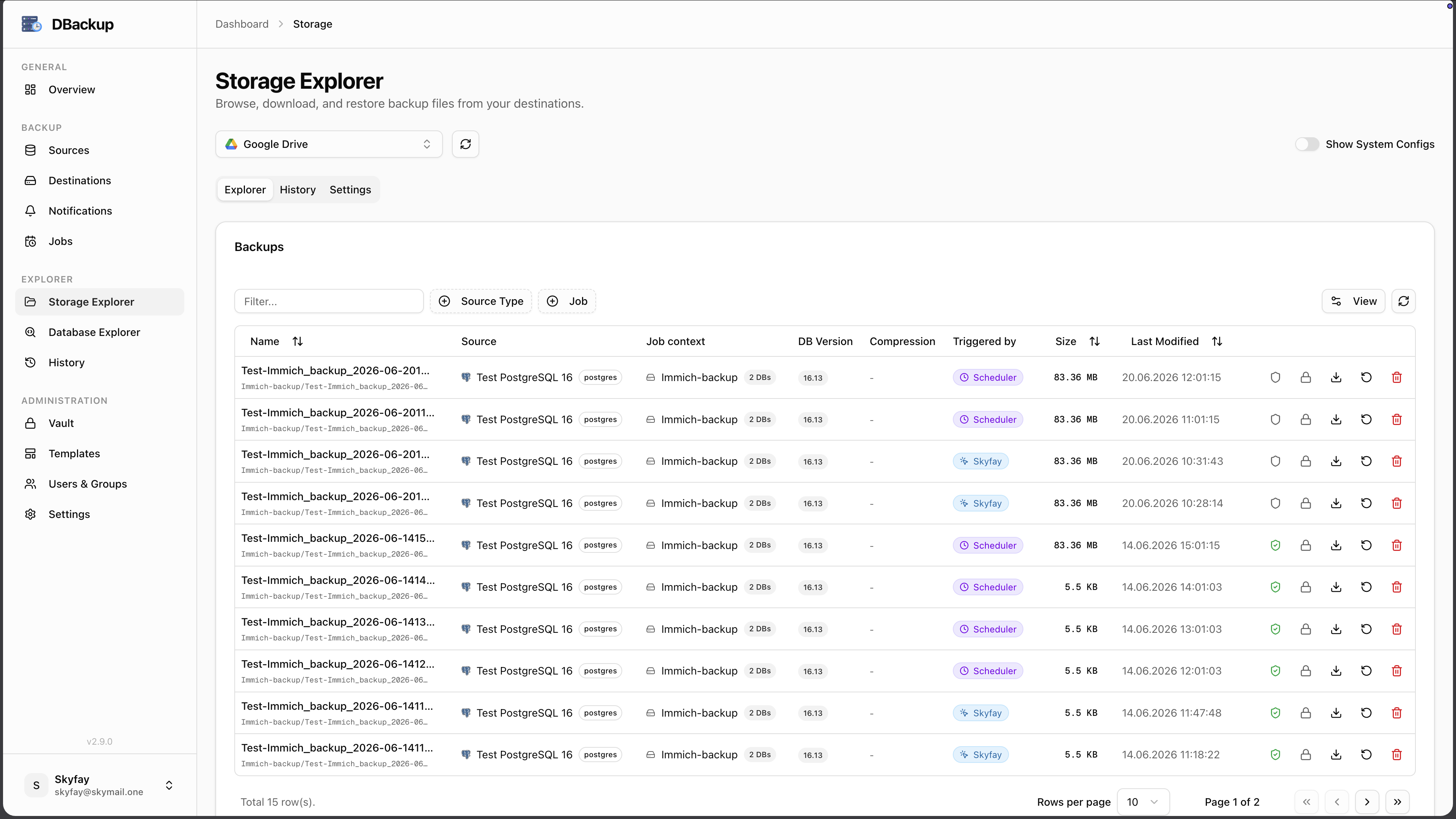The width and height of the screenshot is (1456, 819).
Task: Open sidebar Settings under Administration
Action: coord(99,515)
